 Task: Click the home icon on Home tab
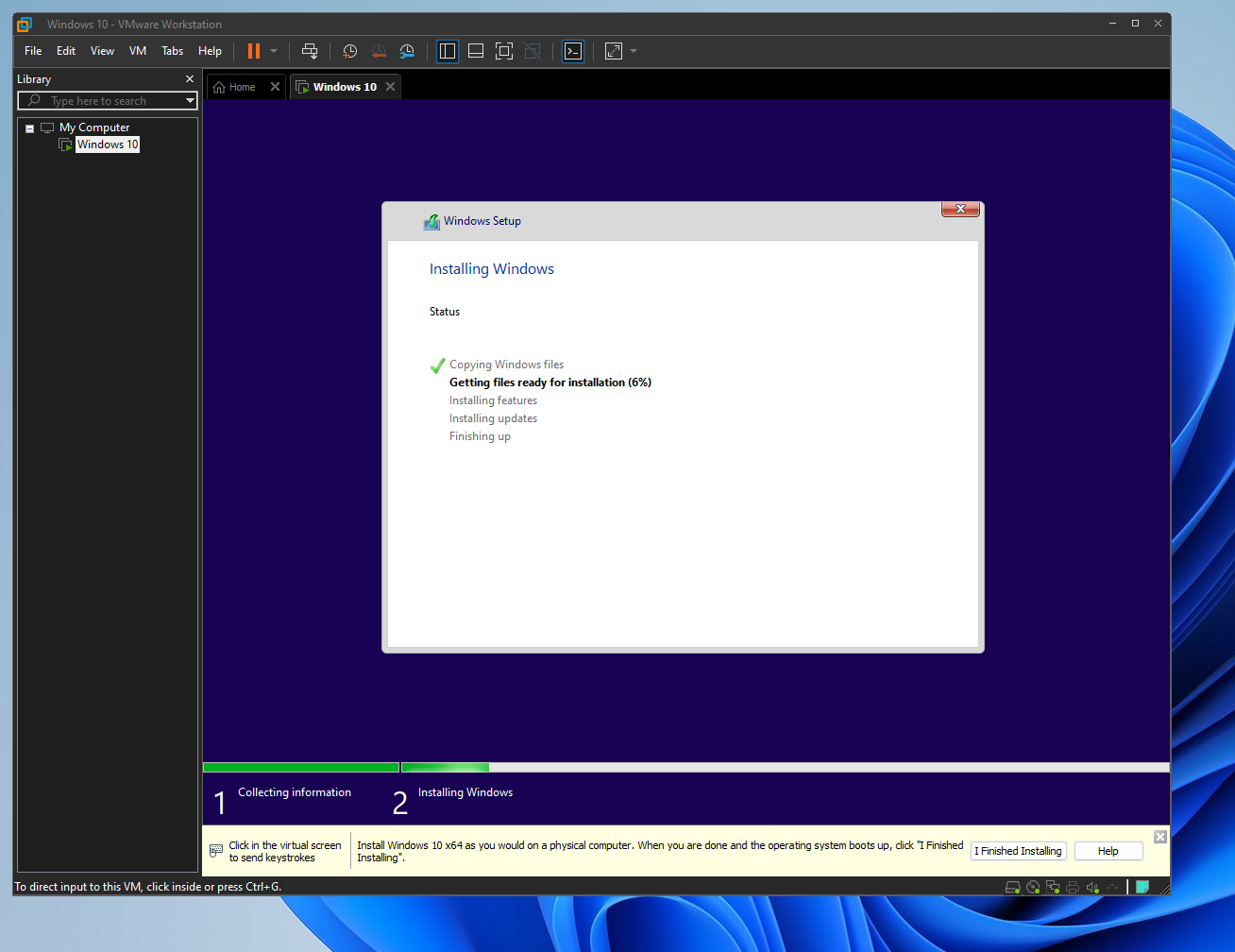tap(219, 87)
